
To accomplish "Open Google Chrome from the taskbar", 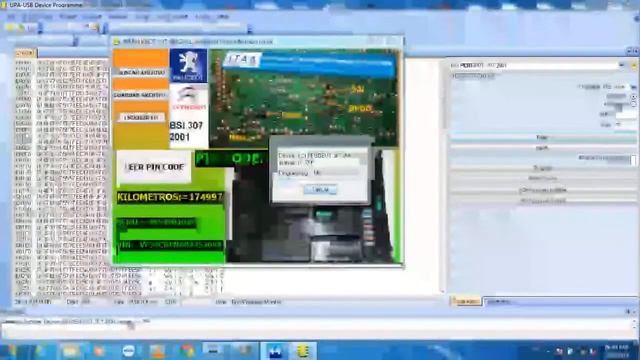I will click(187, 351).
